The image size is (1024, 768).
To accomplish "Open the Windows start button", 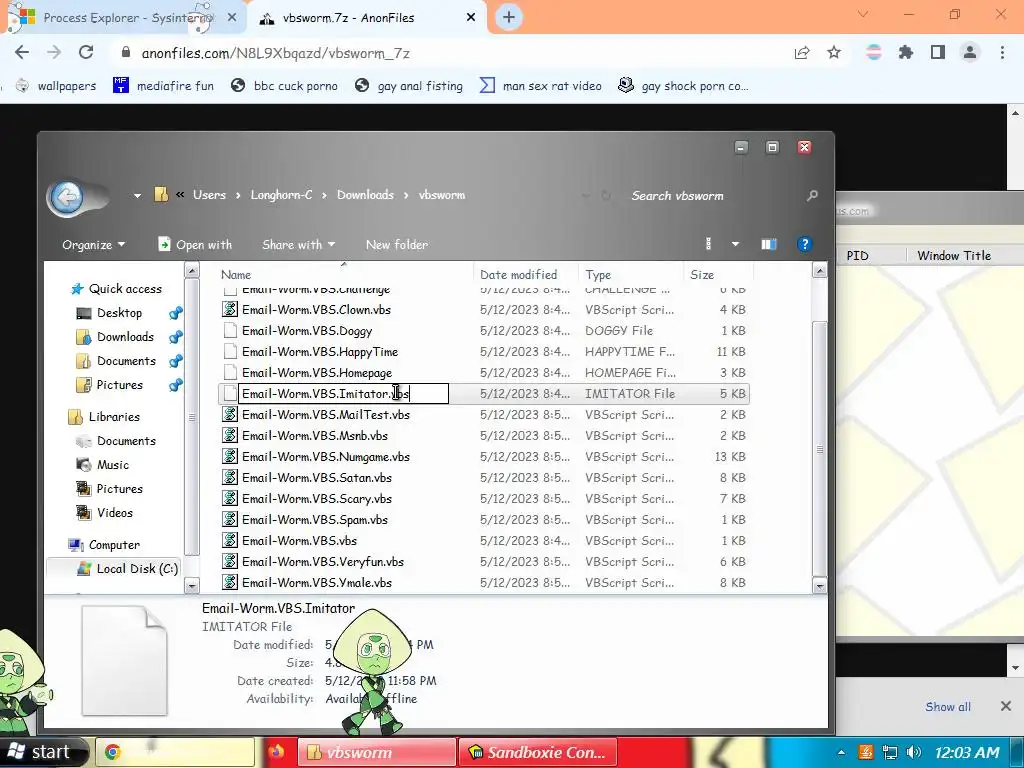I will [44, 752].
